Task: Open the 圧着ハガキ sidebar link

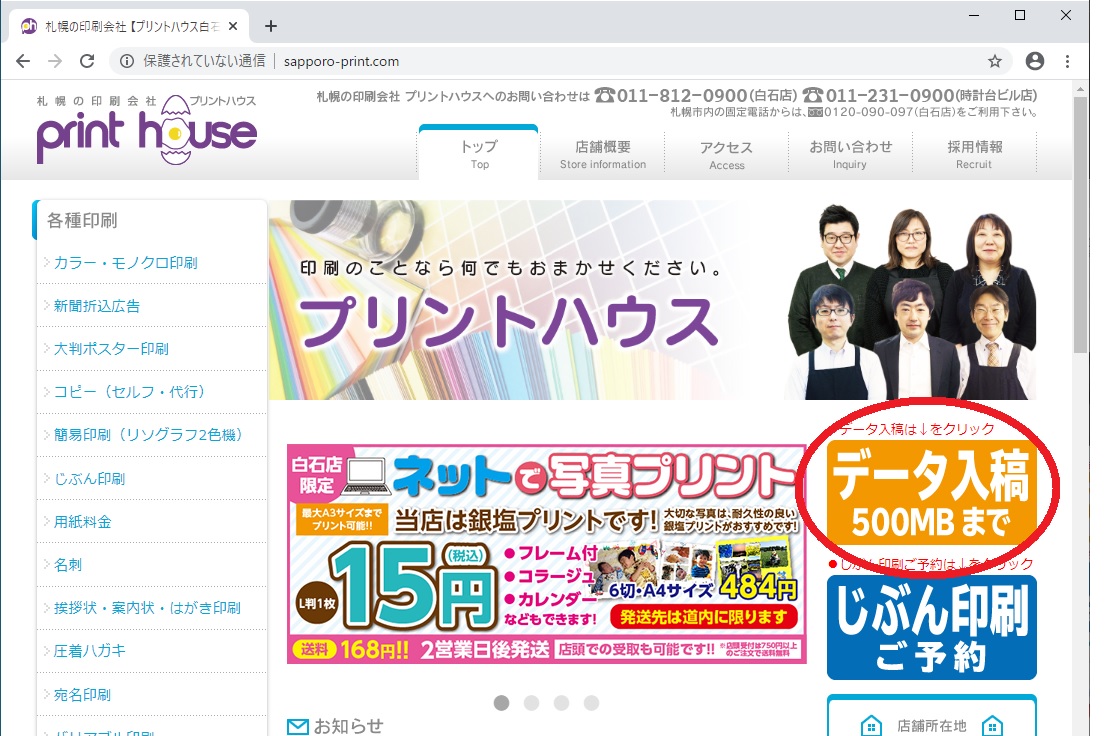Action: click(x=90, y=651)
